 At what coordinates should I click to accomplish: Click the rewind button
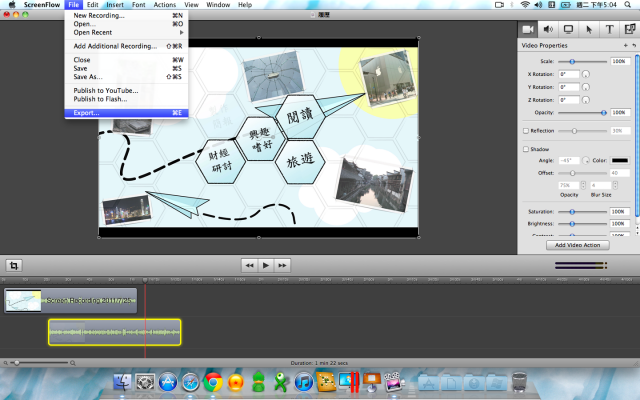249,266
